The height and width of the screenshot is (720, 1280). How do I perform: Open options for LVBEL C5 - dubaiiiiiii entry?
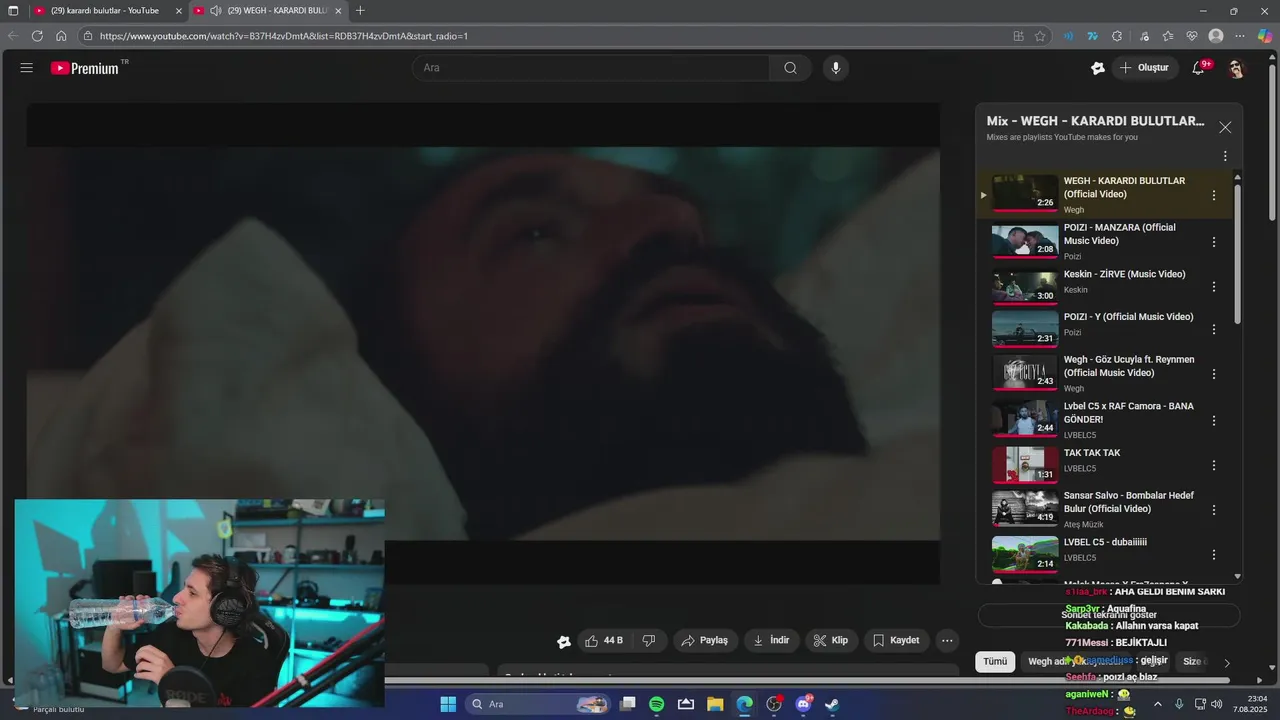pos(1214,554)
